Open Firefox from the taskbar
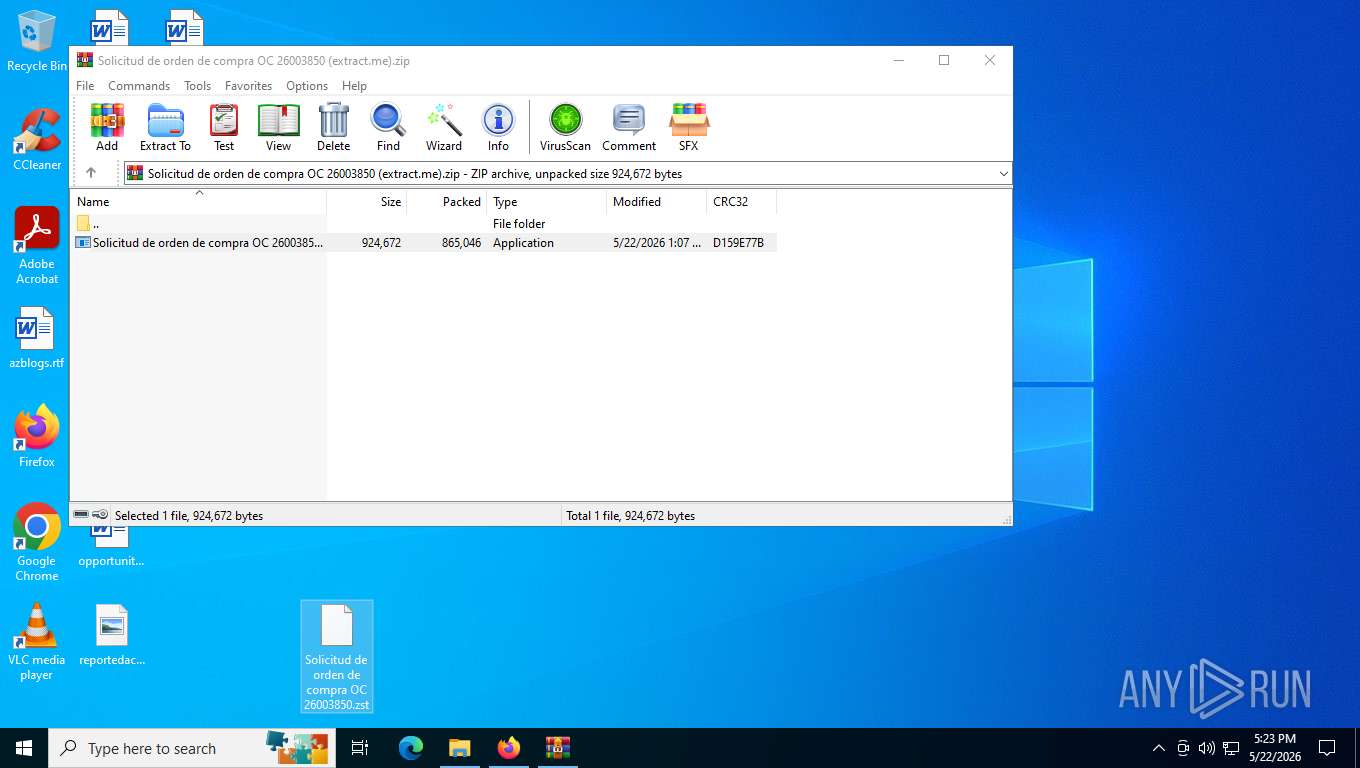Image resolution: width=1360 pixels, height=768 pixels. click(509, 748)
